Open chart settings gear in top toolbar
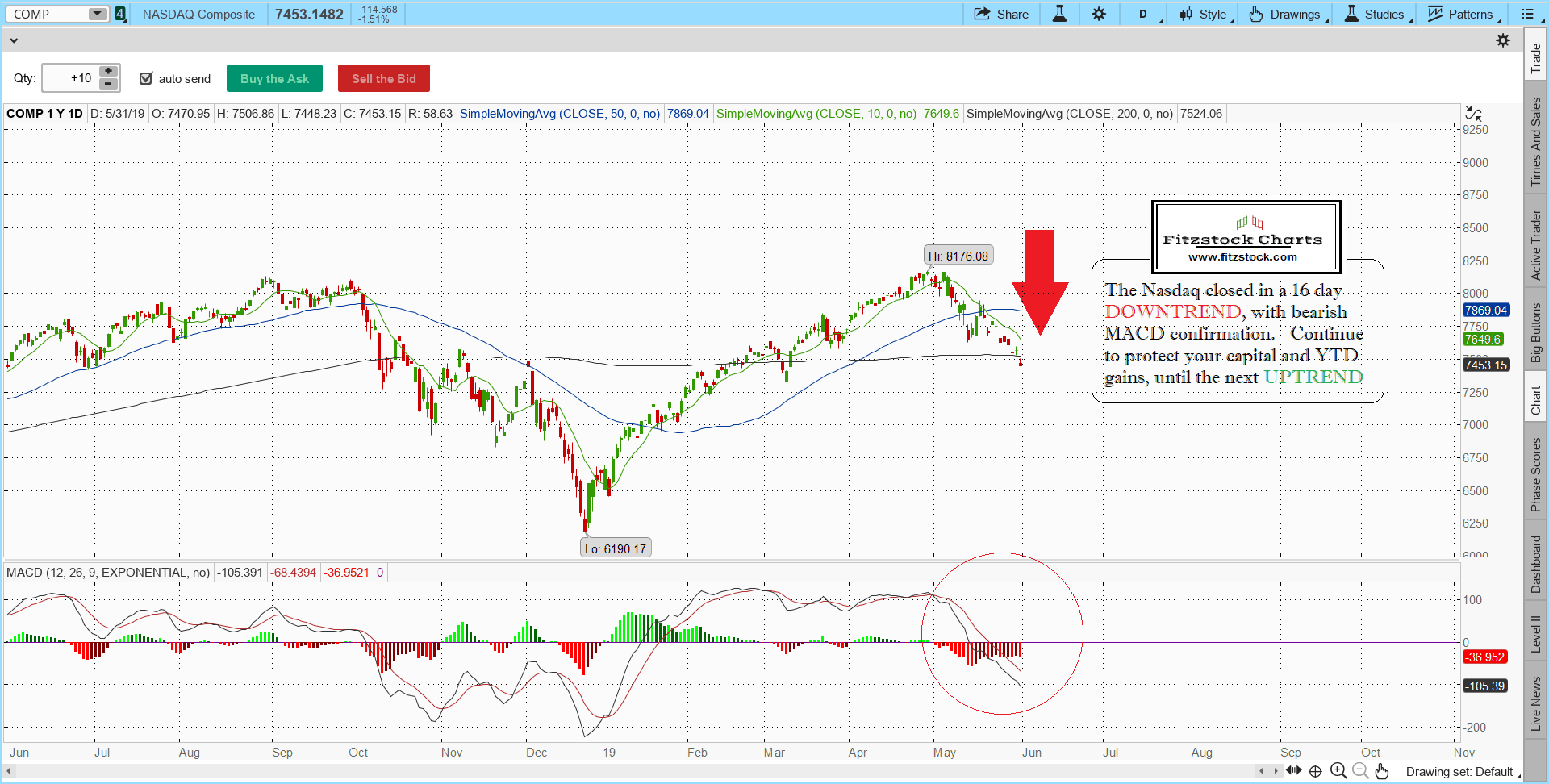Viewport: 1549px width, 784px height. (x=1099, y=14)
